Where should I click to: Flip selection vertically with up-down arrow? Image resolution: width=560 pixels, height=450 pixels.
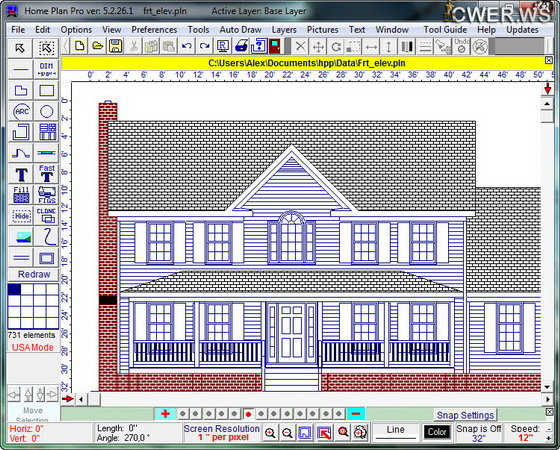pyautogui.click(x=389, y=46)
